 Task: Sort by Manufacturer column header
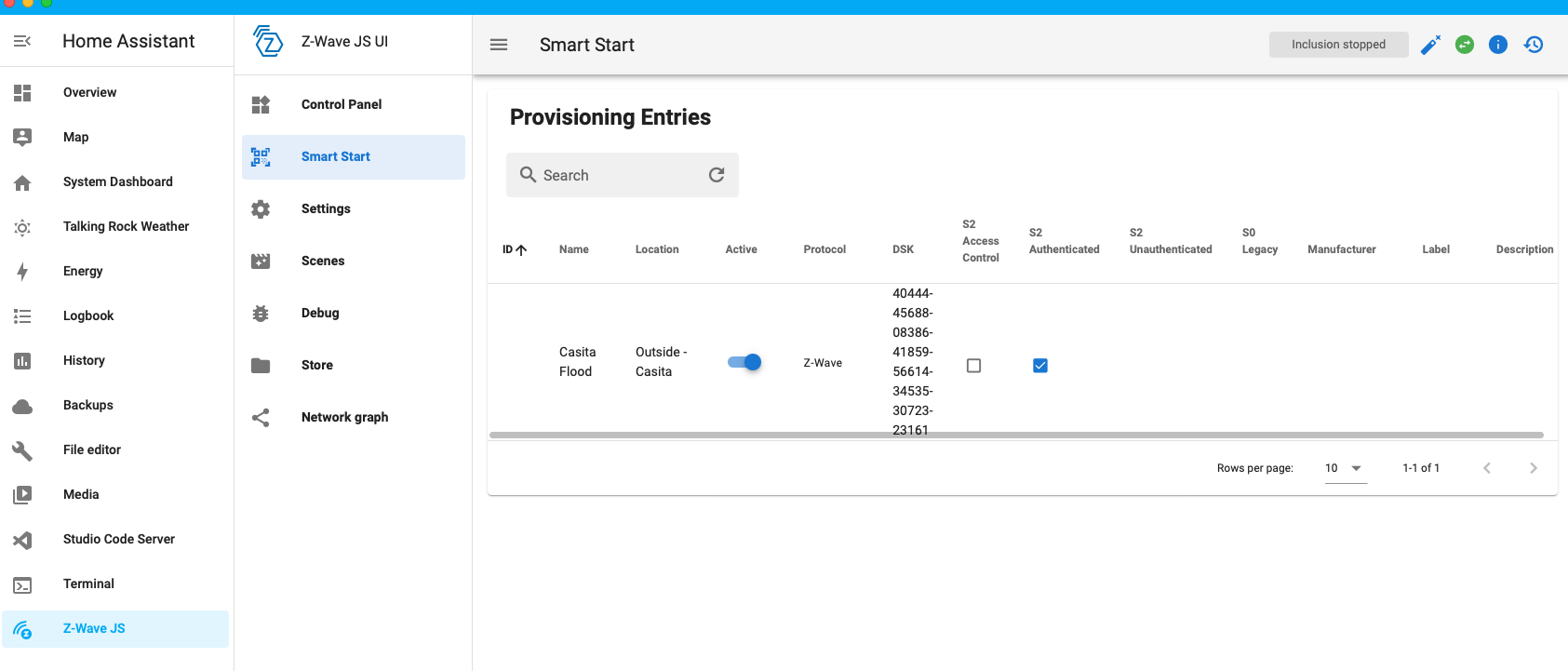1342,249
